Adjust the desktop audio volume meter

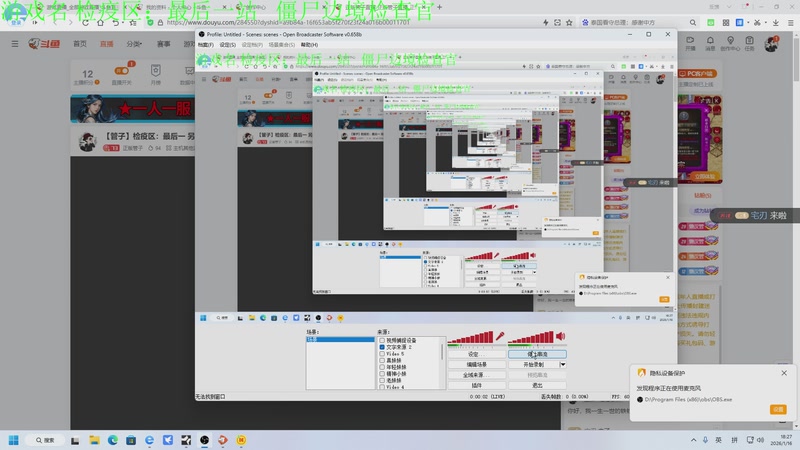(531, 337)
